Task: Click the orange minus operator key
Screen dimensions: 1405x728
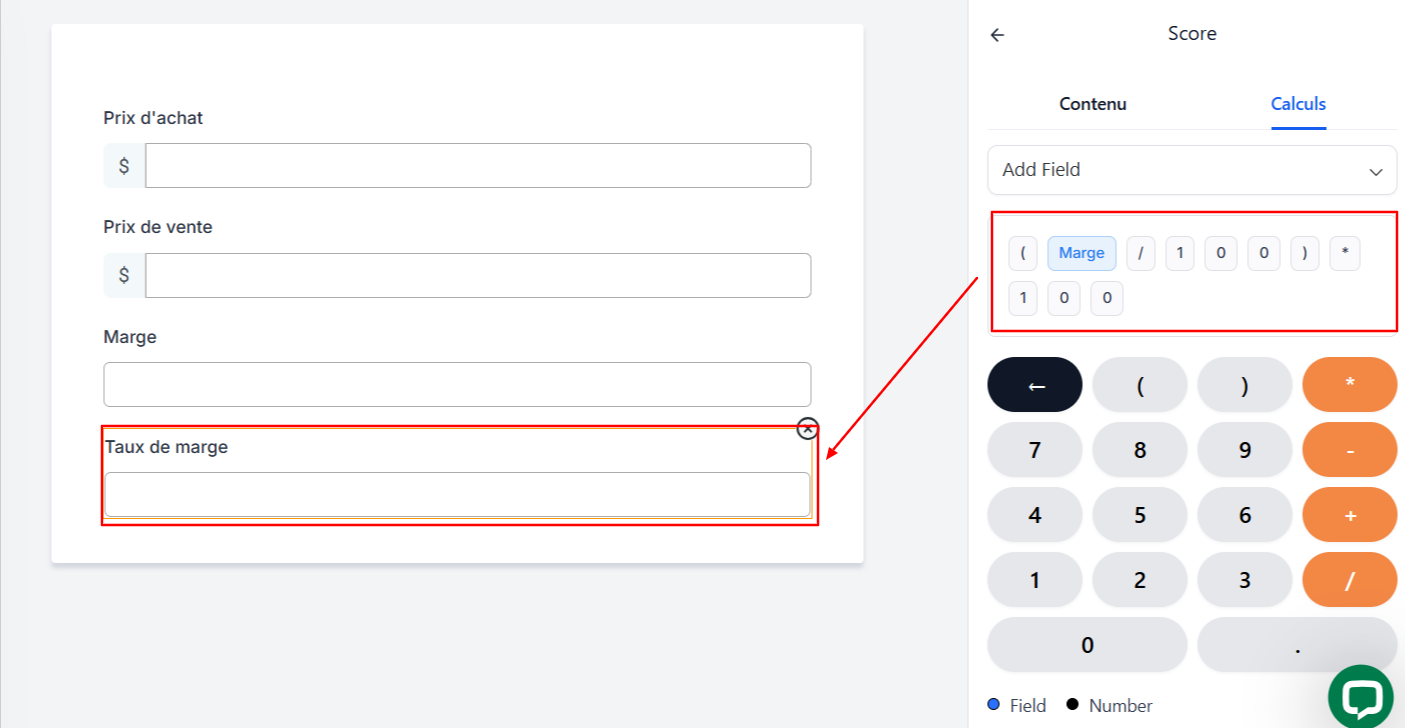Action: click(1350, 450)
